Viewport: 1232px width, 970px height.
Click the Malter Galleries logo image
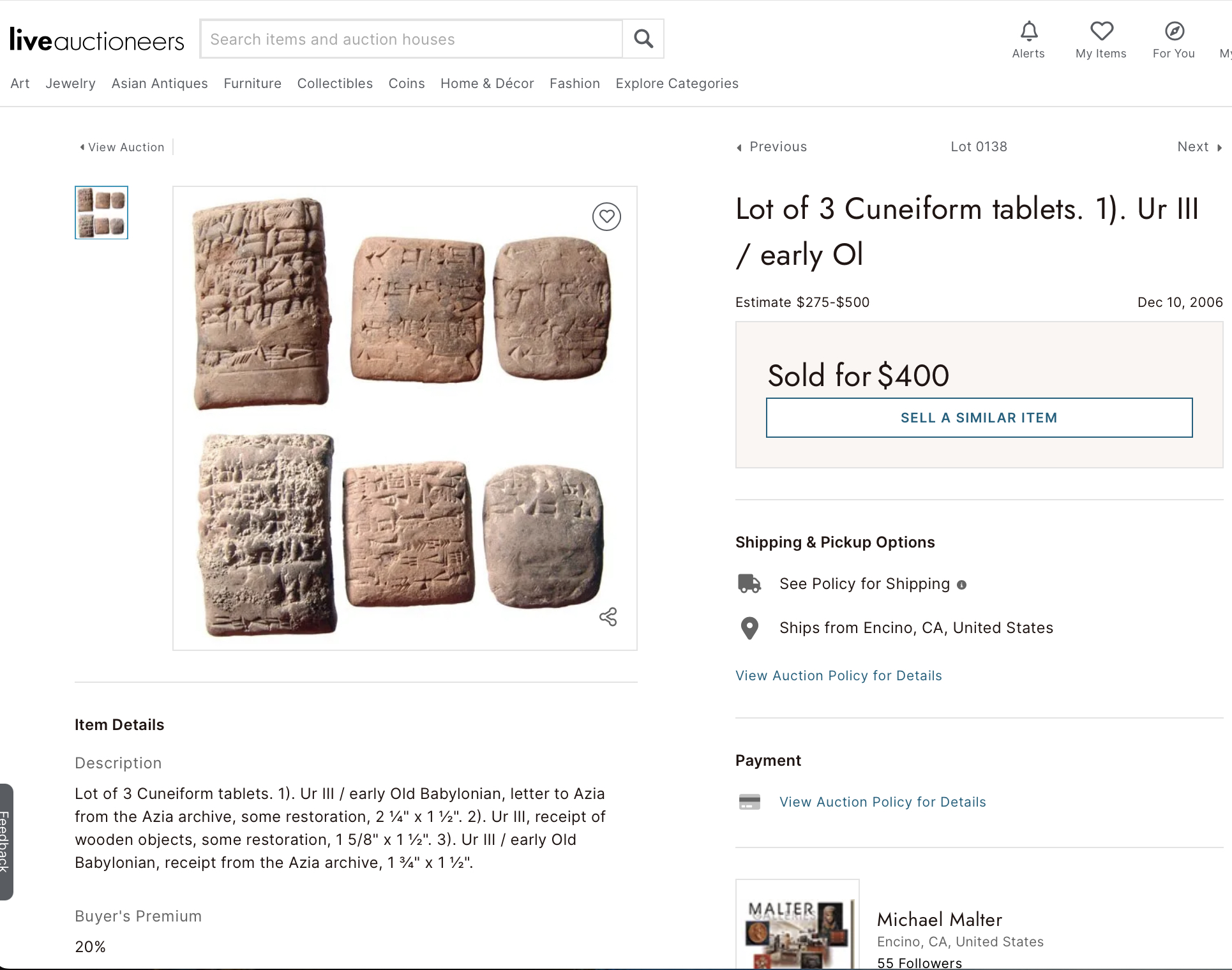(797, 925)
